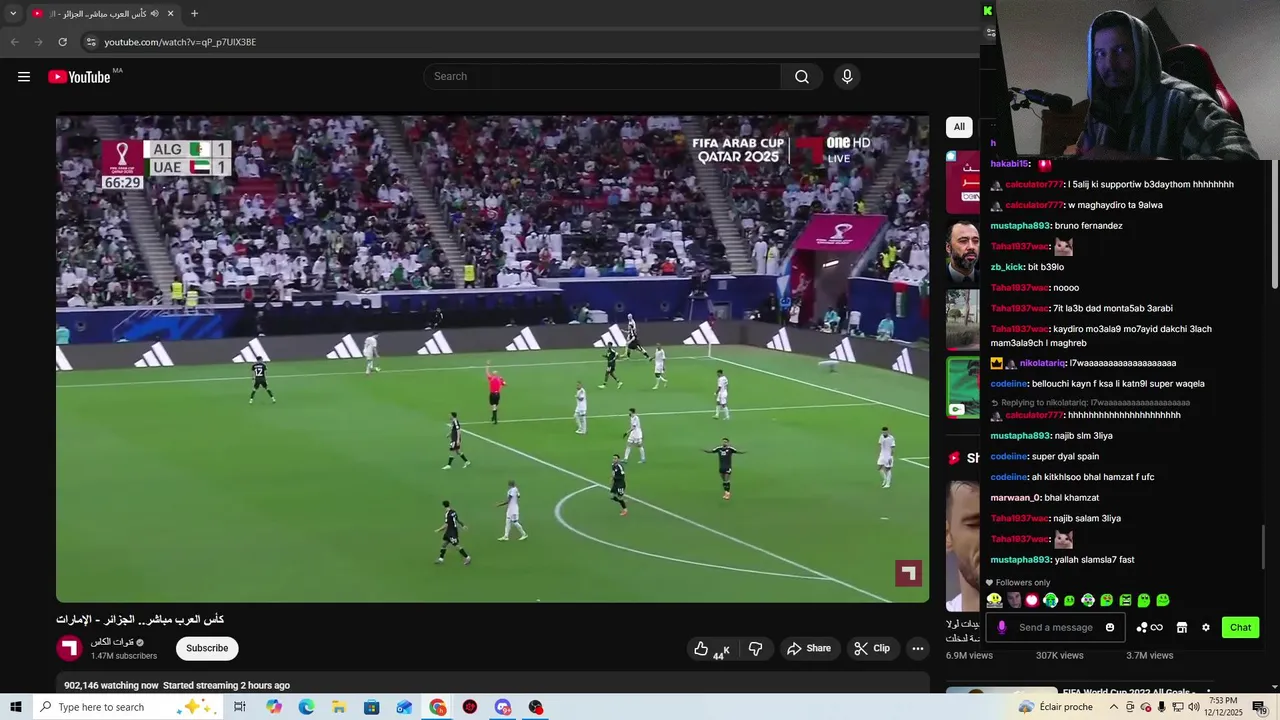
Task: Open chat settings gear
Action: pos(1206,627)
